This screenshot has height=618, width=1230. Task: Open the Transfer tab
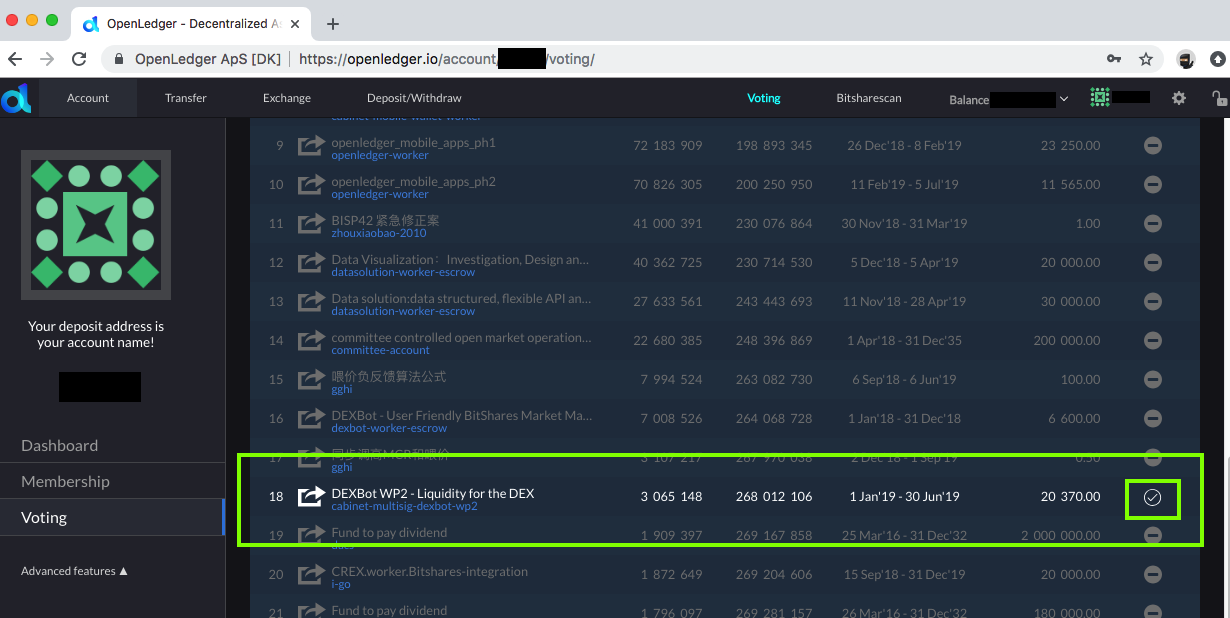click(x=186, y=98)
